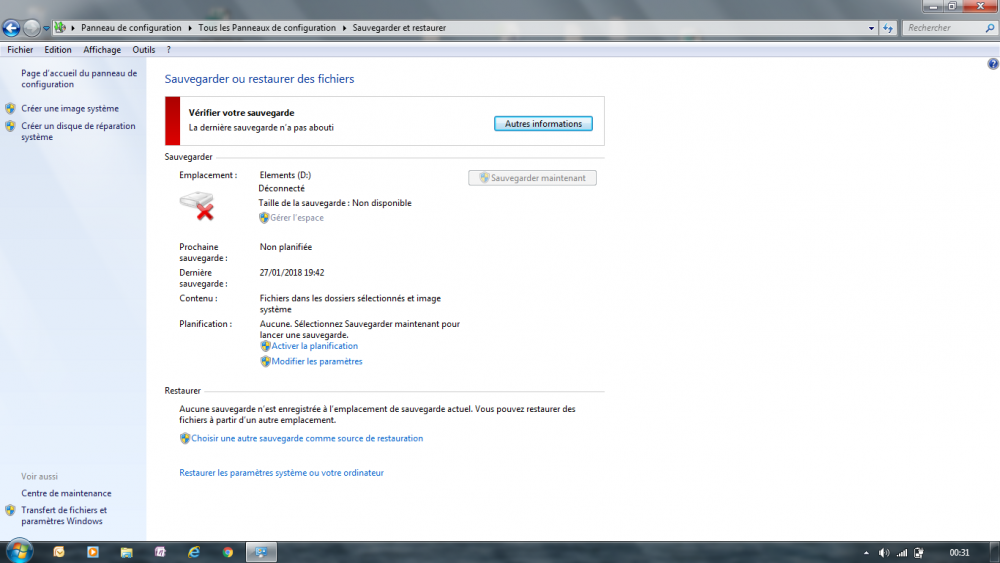Click the taskbar clock showing 00:31
The image size is (1000, 563).
[x=959, y=553]
